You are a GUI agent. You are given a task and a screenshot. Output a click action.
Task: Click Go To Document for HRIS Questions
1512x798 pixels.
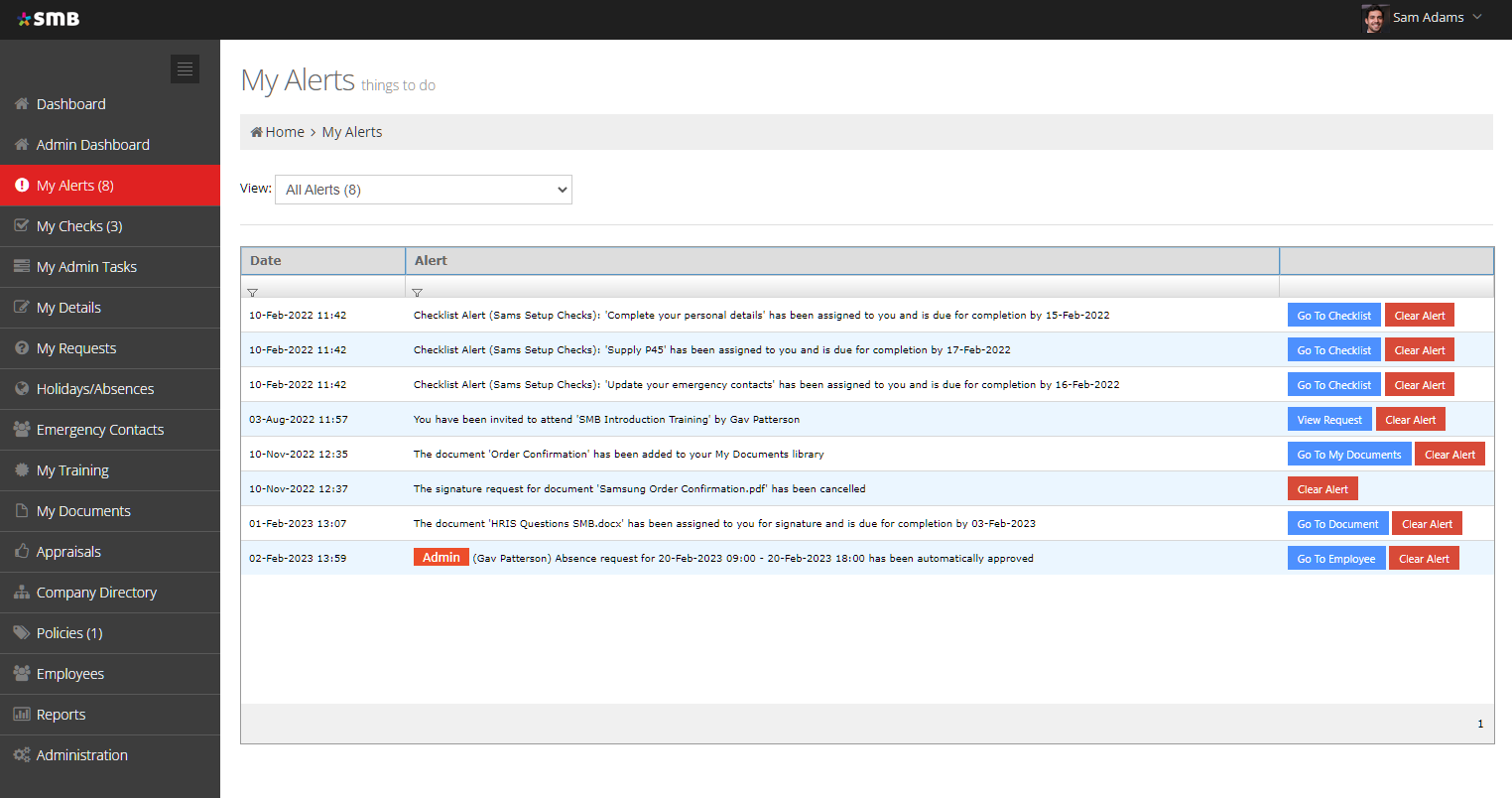[x=1337, y=524]
